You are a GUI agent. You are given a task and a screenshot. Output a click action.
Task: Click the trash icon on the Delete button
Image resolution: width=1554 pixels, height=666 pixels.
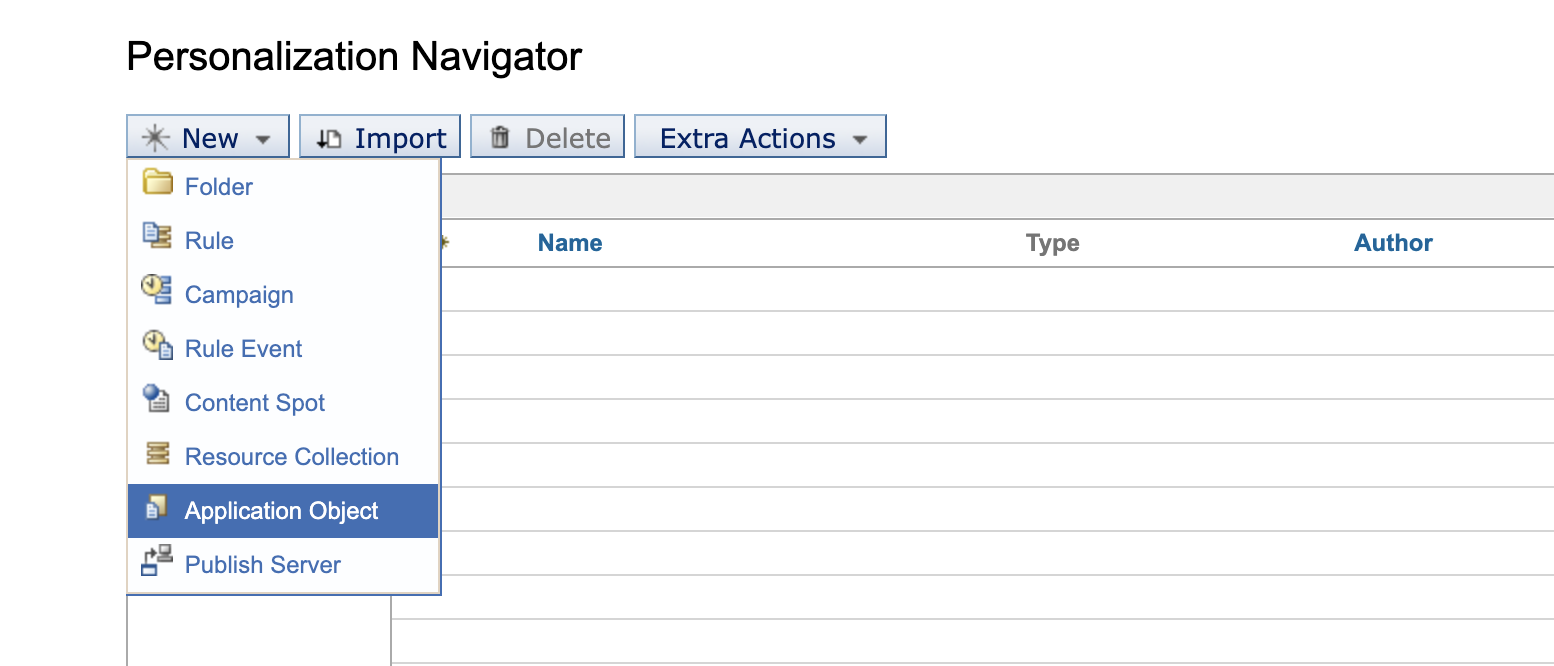[x=501, y=136]
